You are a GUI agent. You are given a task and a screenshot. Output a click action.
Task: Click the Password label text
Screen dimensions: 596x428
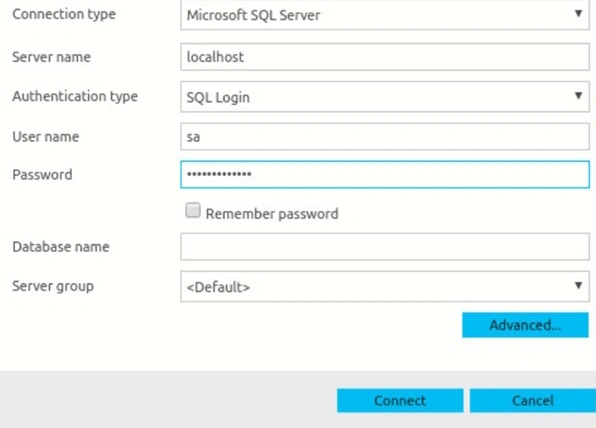42,174
